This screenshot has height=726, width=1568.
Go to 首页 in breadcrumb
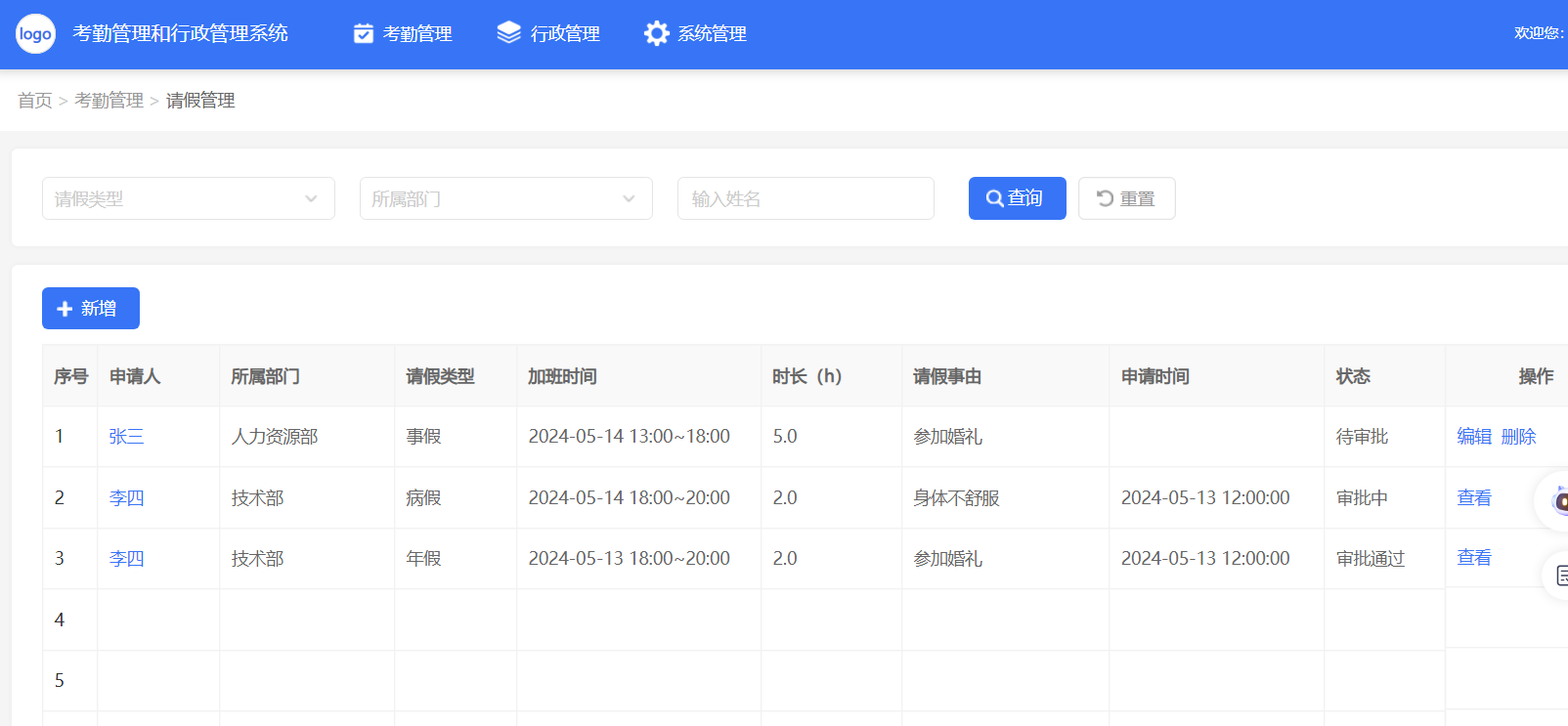(35, 101)
